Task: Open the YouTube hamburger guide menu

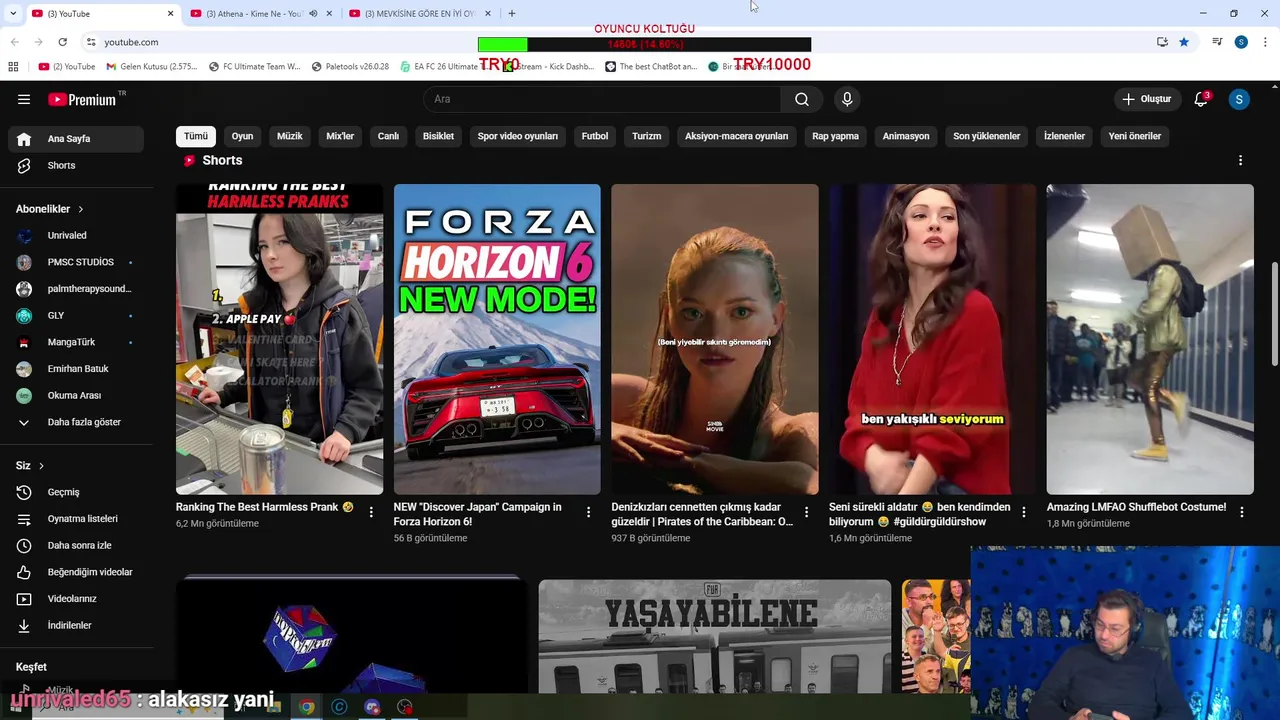Action: coord(24,99)
